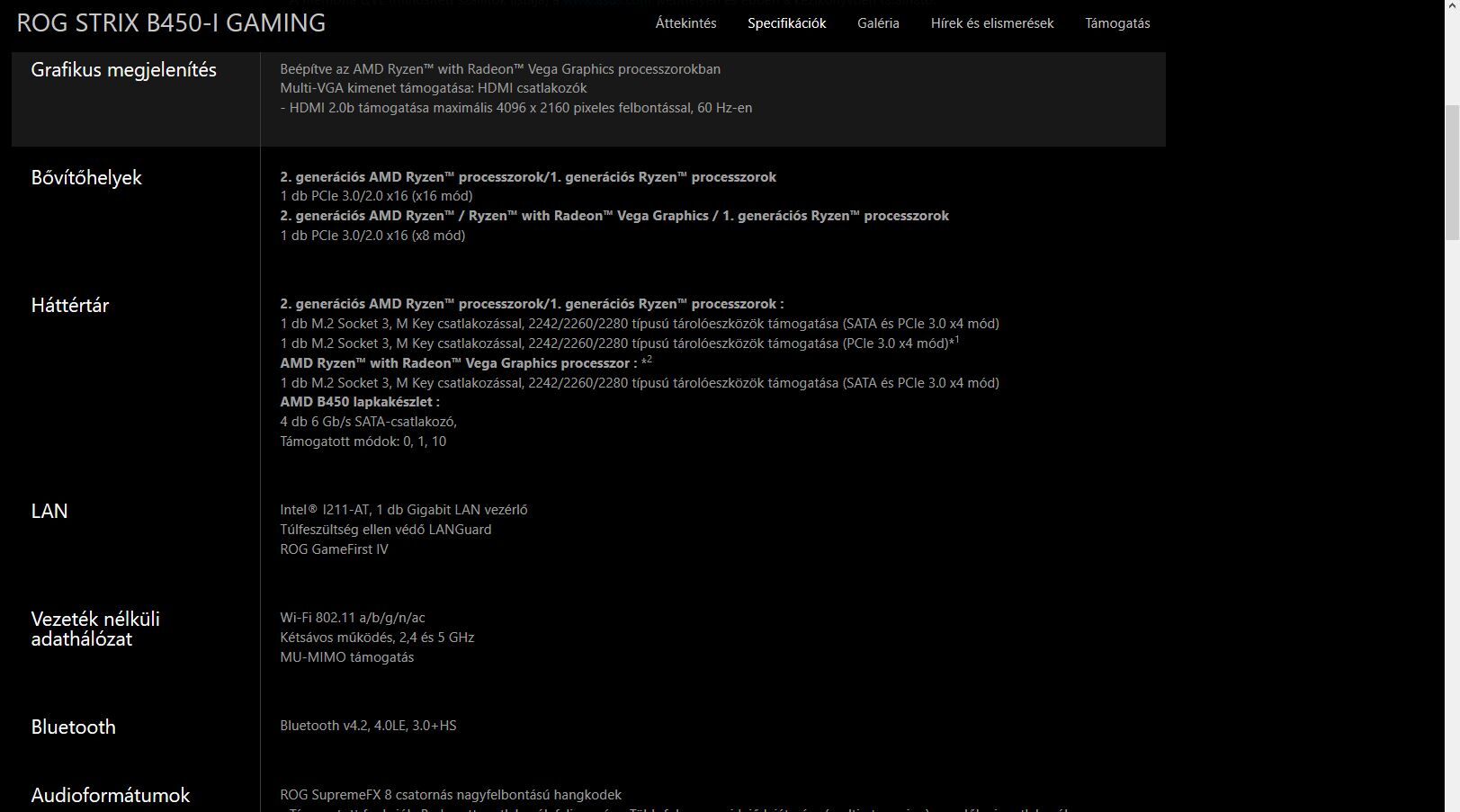Click the Bluetooth section label

click(x=73, y=727)
